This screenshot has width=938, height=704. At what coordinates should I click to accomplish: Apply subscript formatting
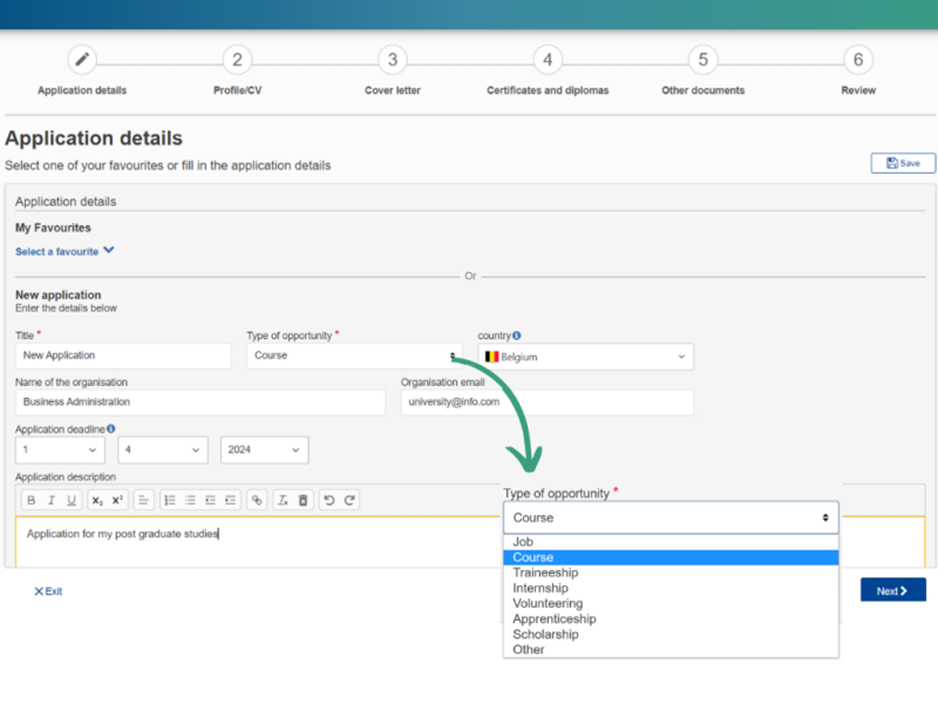point(98,500)
